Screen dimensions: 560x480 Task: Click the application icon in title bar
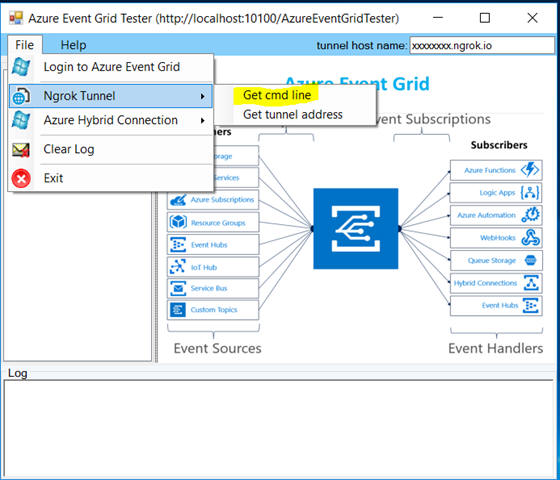pos(16,18)
